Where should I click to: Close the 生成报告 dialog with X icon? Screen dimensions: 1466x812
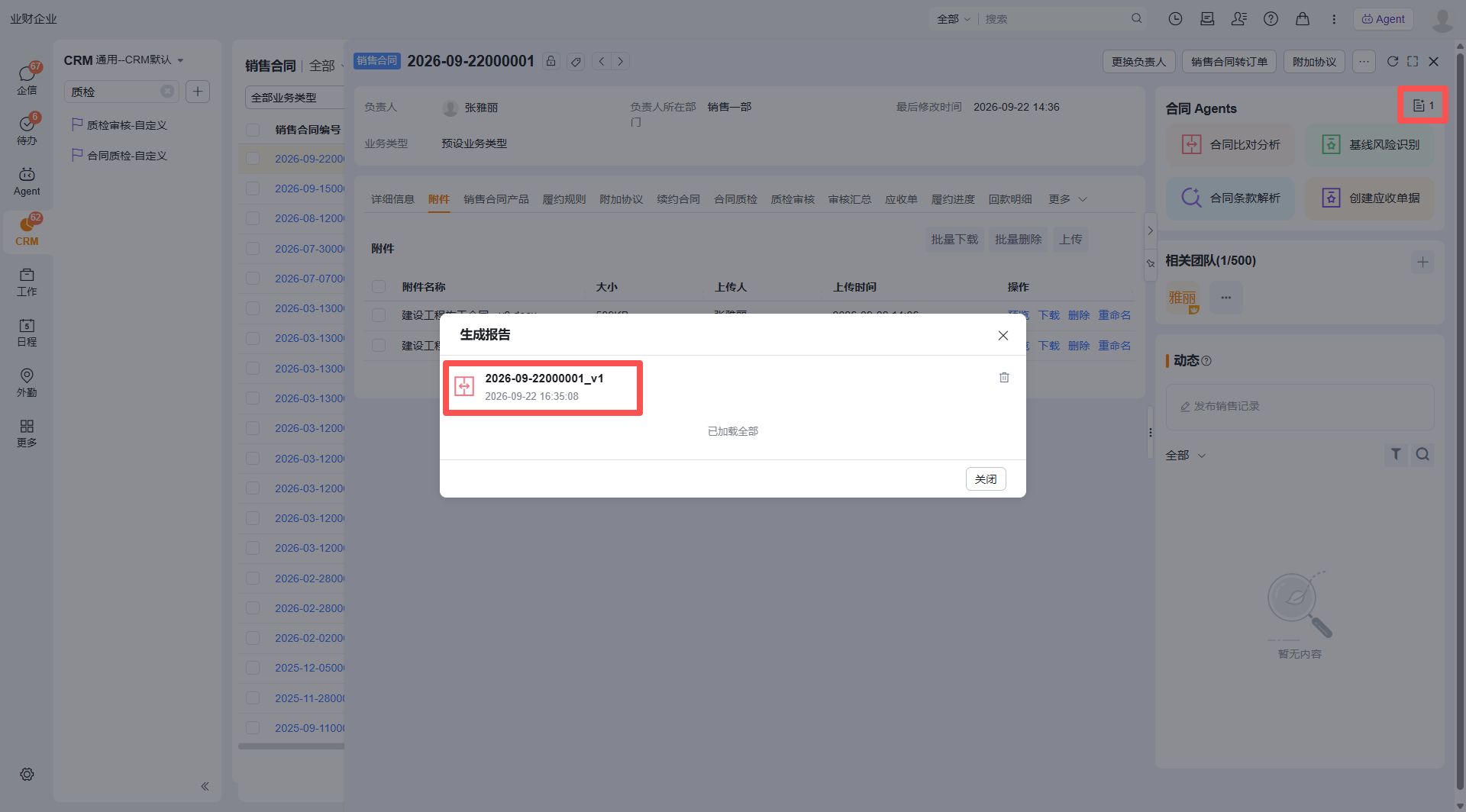coord(1003,336)
